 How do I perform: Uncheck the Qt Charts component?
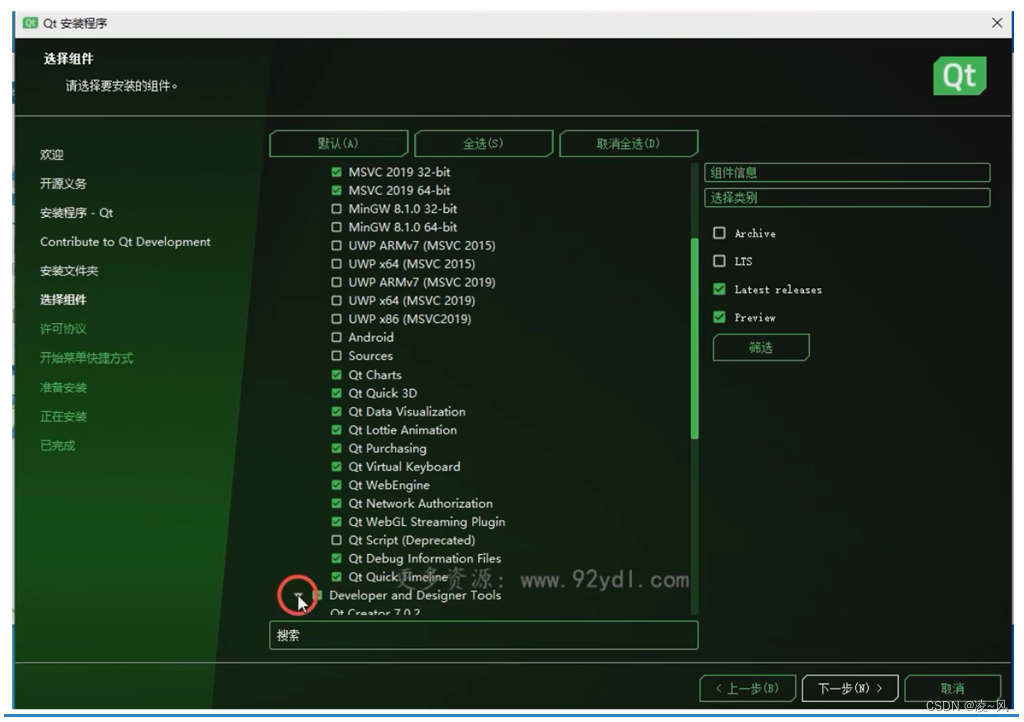(x=336, y=375)
